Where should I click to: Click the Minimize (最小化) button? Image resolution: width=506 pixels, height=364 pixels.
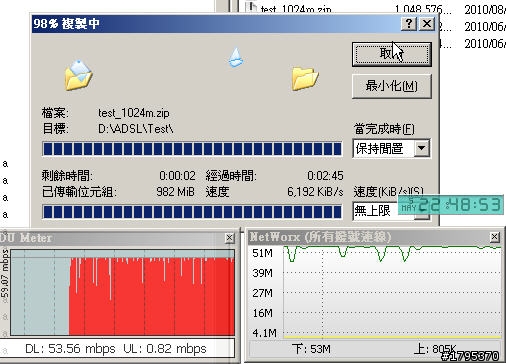392,86
